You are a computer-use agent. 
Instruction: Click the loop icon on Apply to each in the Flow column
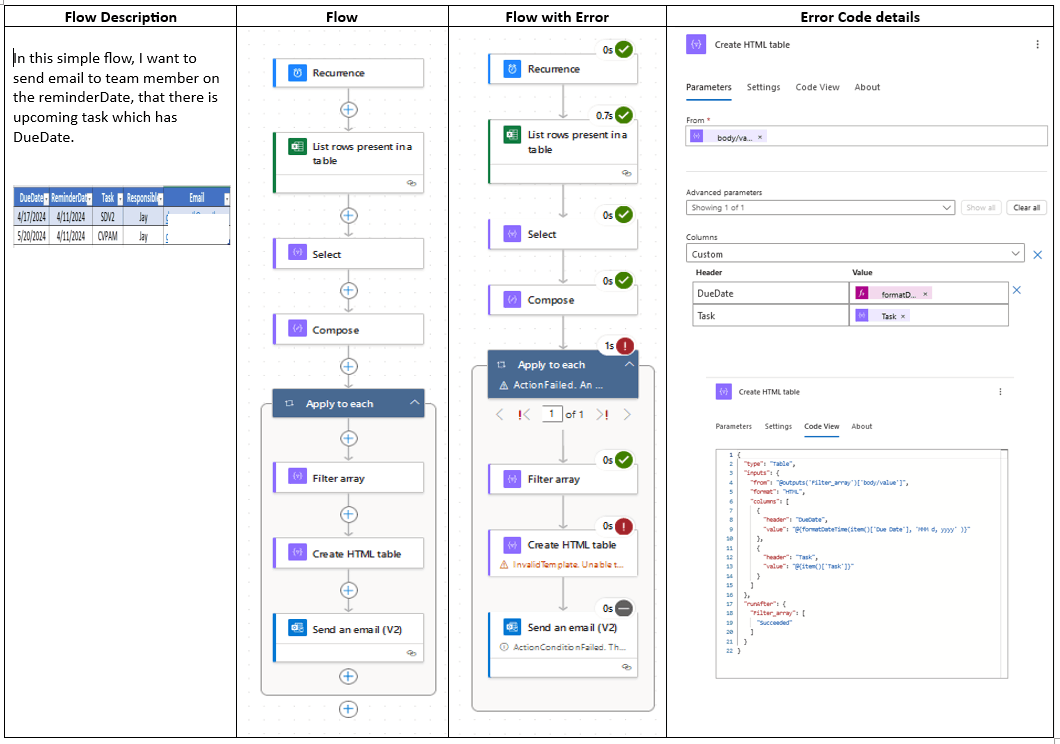click(289, 403)
